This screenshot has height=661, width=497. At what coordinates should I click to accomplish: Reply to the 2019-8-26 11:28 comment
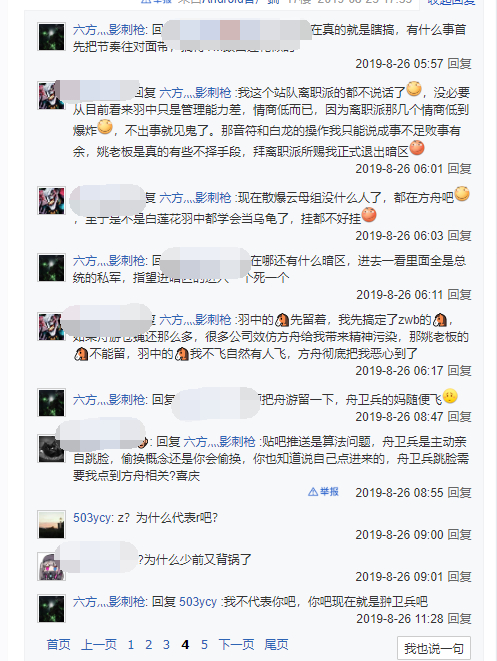(x=459, y=619)
